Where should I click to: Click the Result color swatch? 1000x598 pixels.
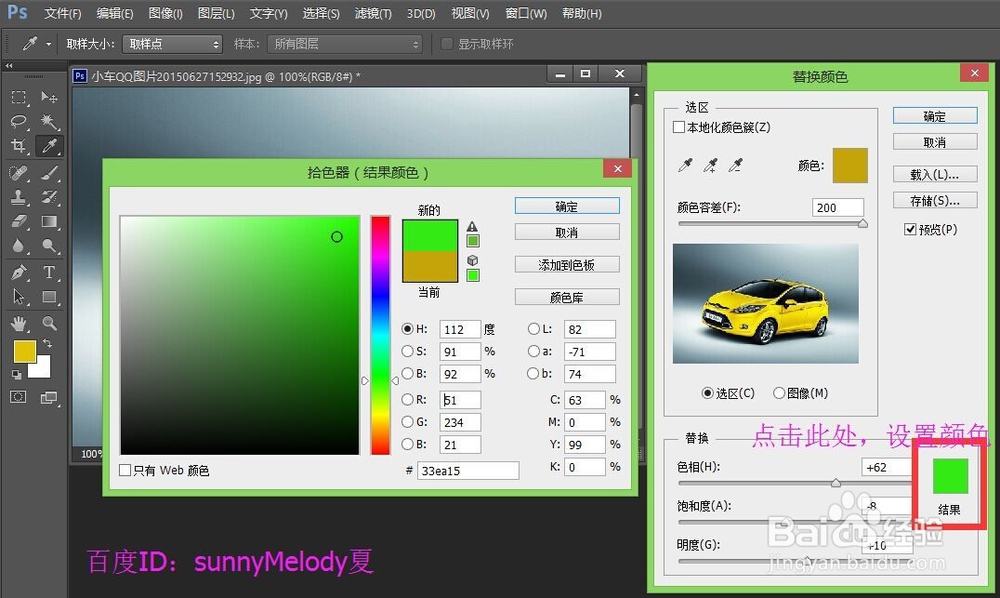point(950,476)
